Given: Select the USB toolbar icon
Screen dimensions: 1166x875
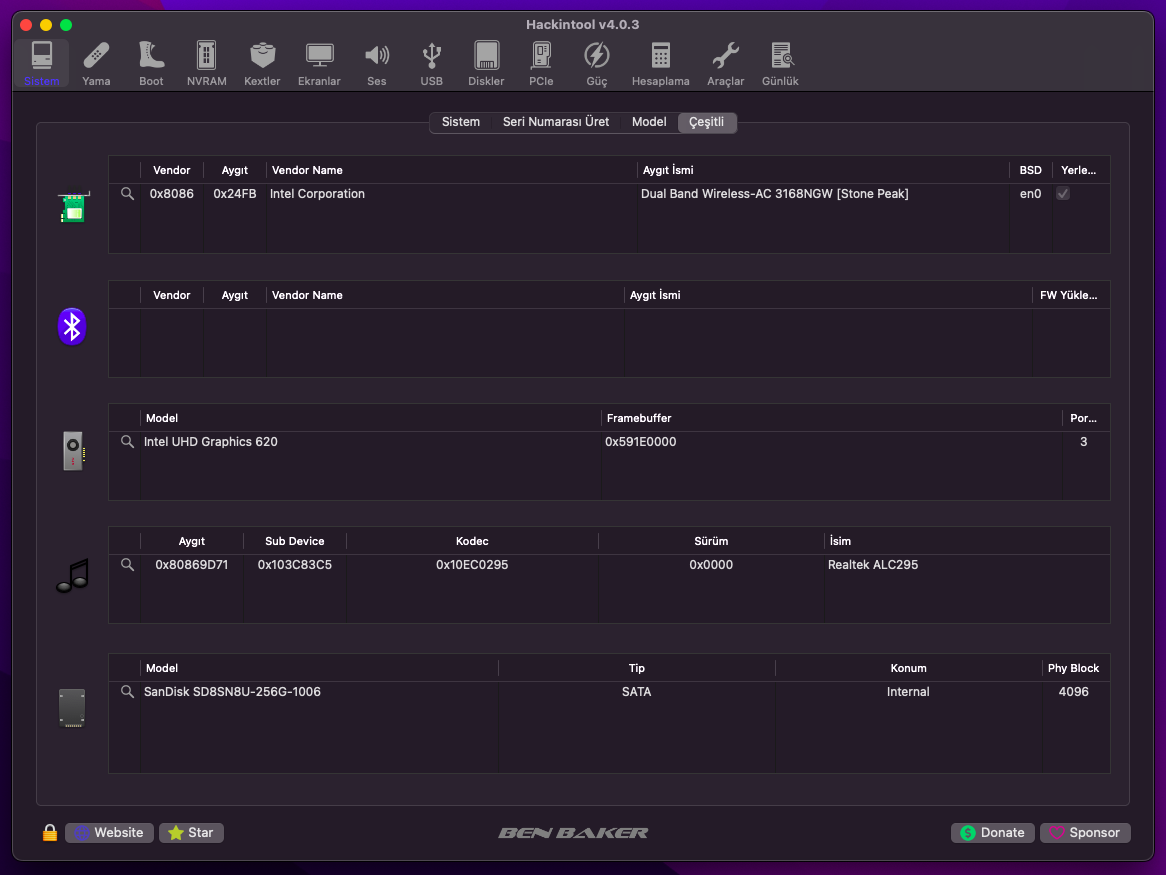Looking at the screenshot, I should (431, 63).
